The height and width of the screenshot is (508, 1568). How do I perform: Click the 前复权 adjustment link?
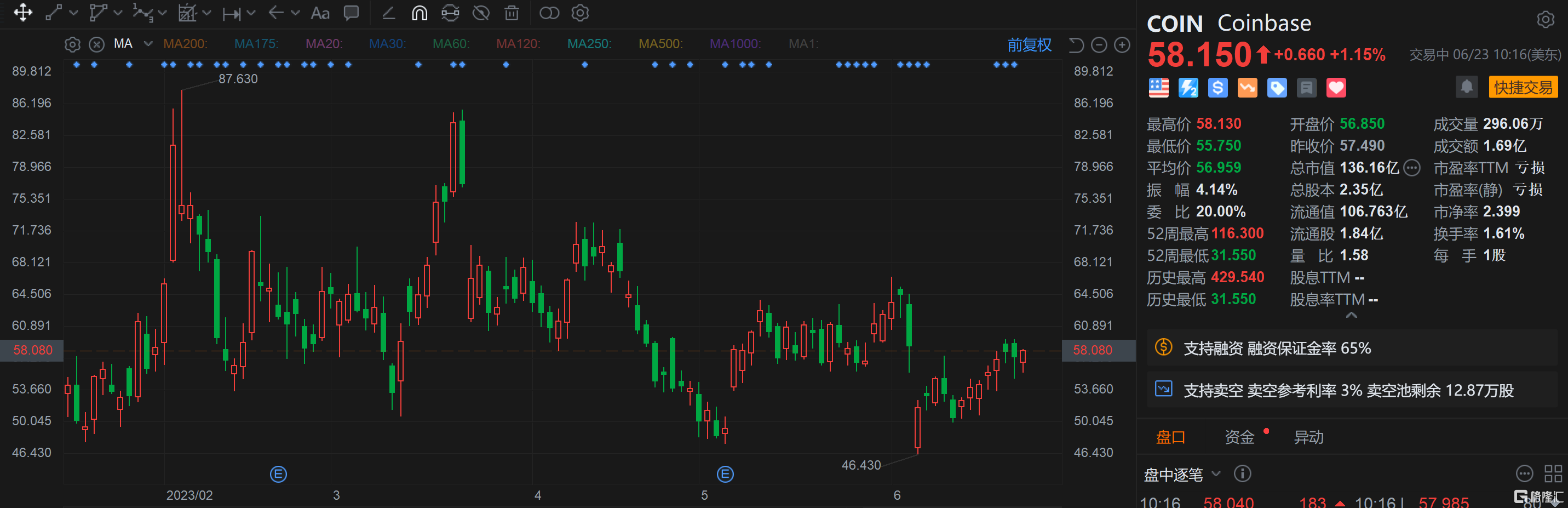pyautogui.click(x=1029, y=44)
